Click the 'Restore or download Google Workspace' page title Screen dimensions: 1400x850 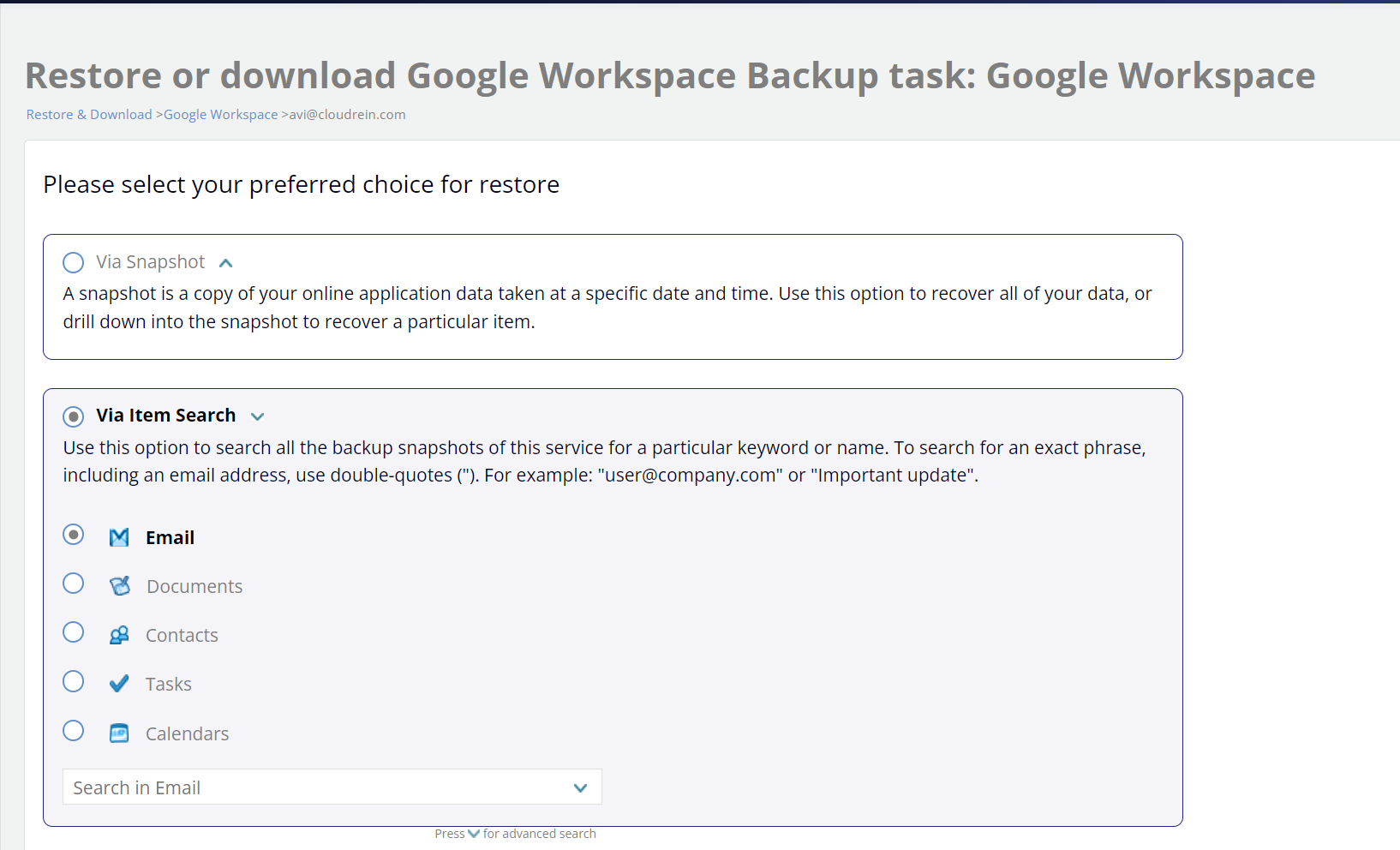click(670, 76)
